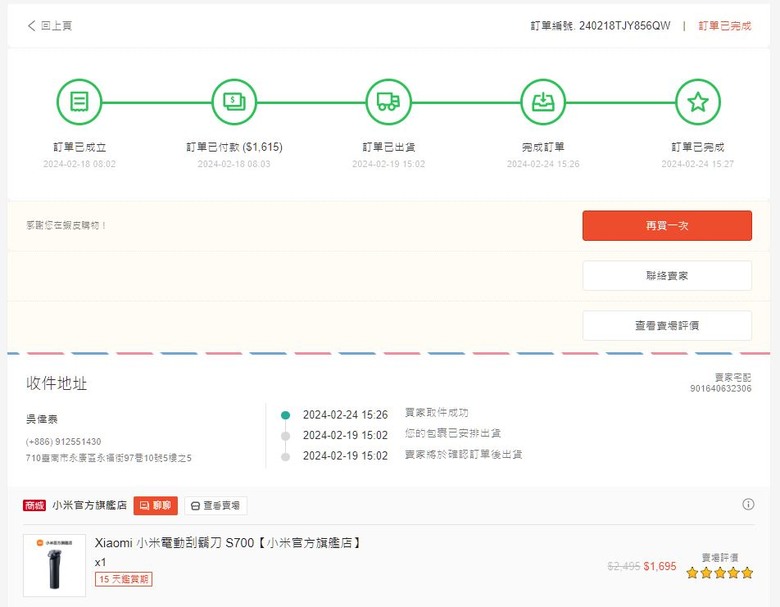Screen dimensions: 780x607
Task: Click the 訂單已成立 receipt step icon
Action: pyautogui.click(x=79, y=102)
